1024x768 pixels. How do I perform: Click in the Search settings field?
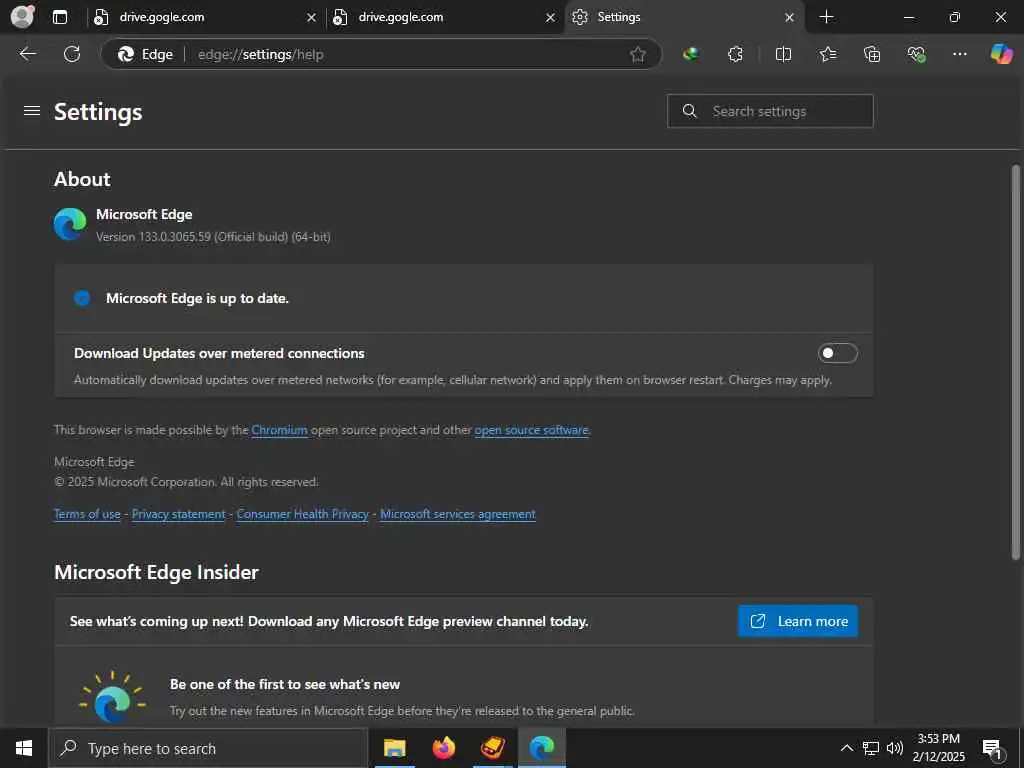(x=770, y=111)
